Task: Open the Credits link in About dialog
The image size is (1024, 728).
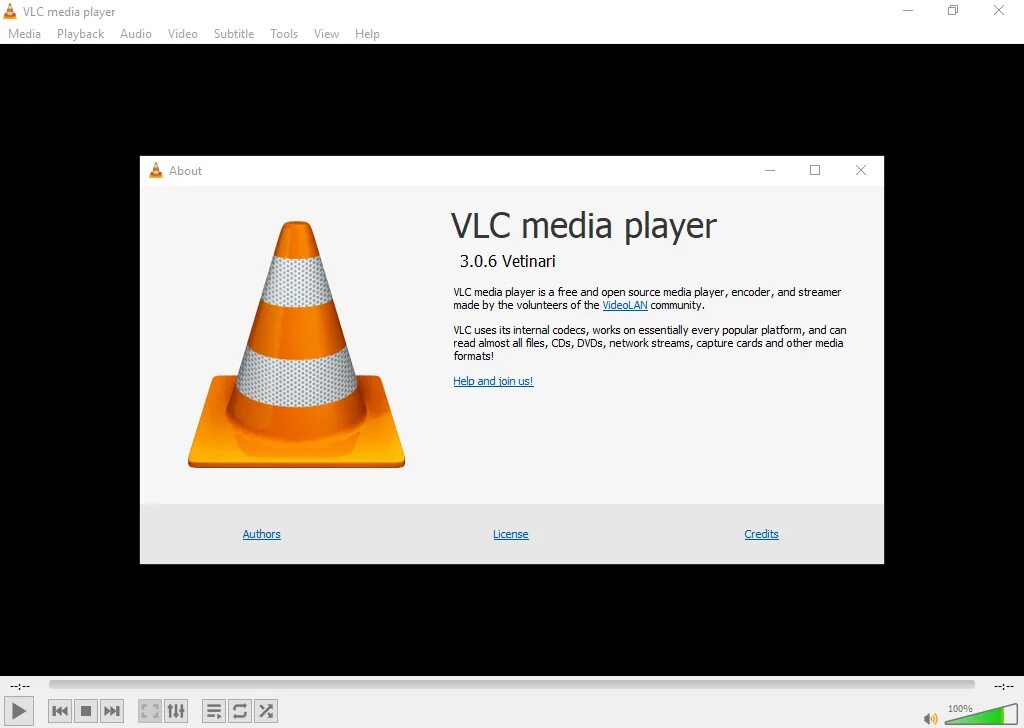Action: click(761, 534)
